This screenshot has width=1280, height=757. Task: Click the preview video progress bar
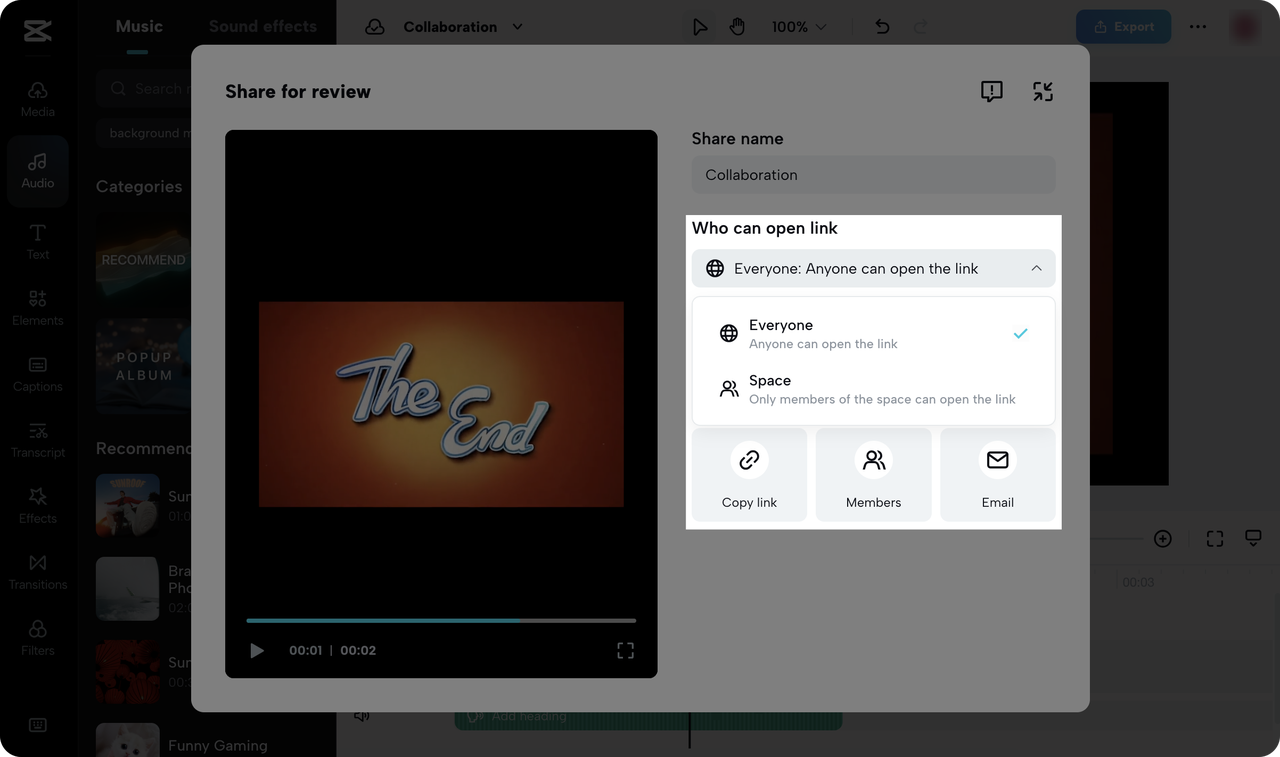441,621
